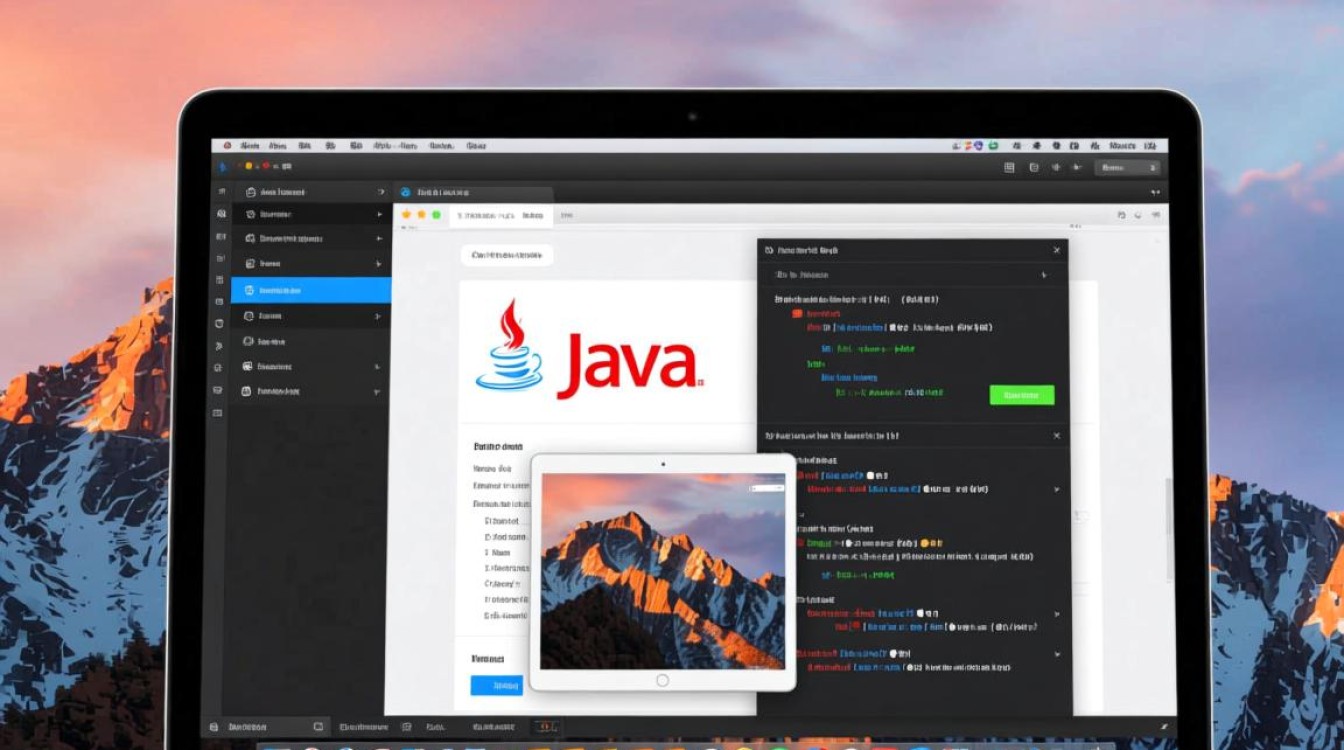Click the blue circular icon on the dark editor tab
The image size is (1344, 750).
click(x=405, y=192)
